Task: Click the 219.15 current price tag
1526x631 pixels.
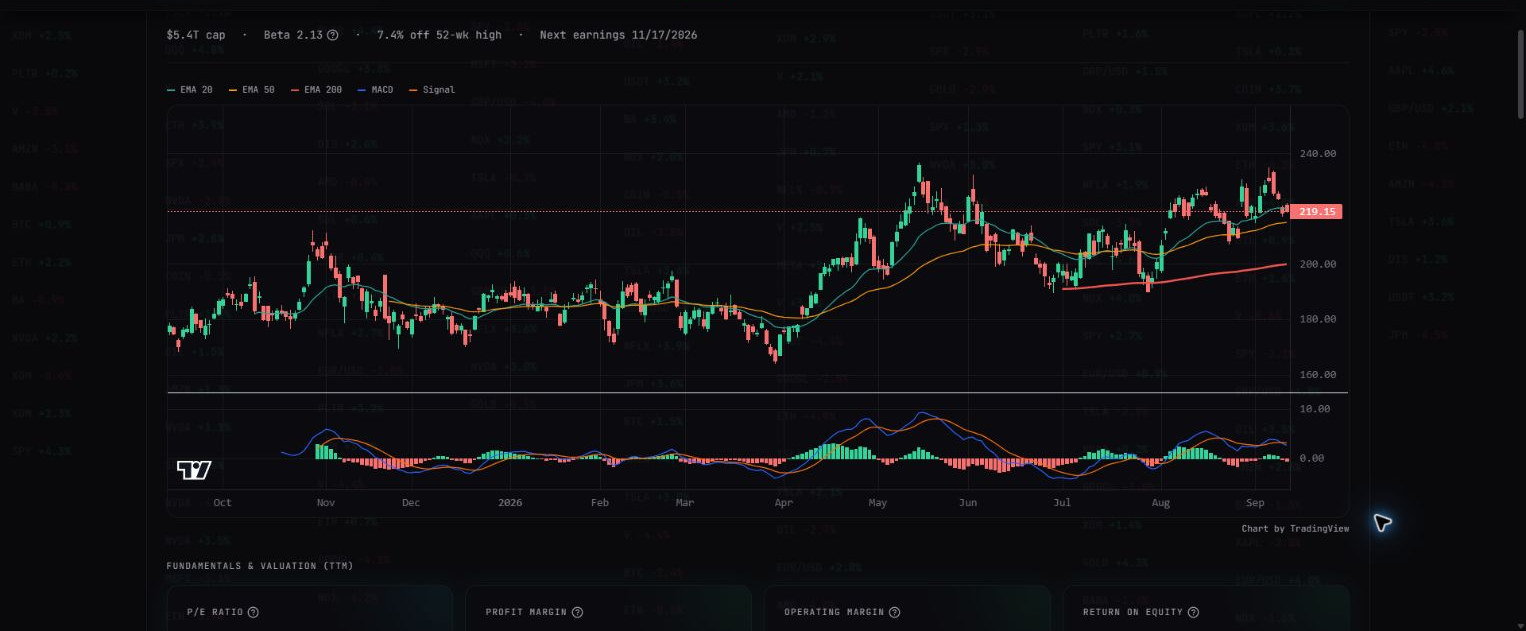Action: (1316, 212)
